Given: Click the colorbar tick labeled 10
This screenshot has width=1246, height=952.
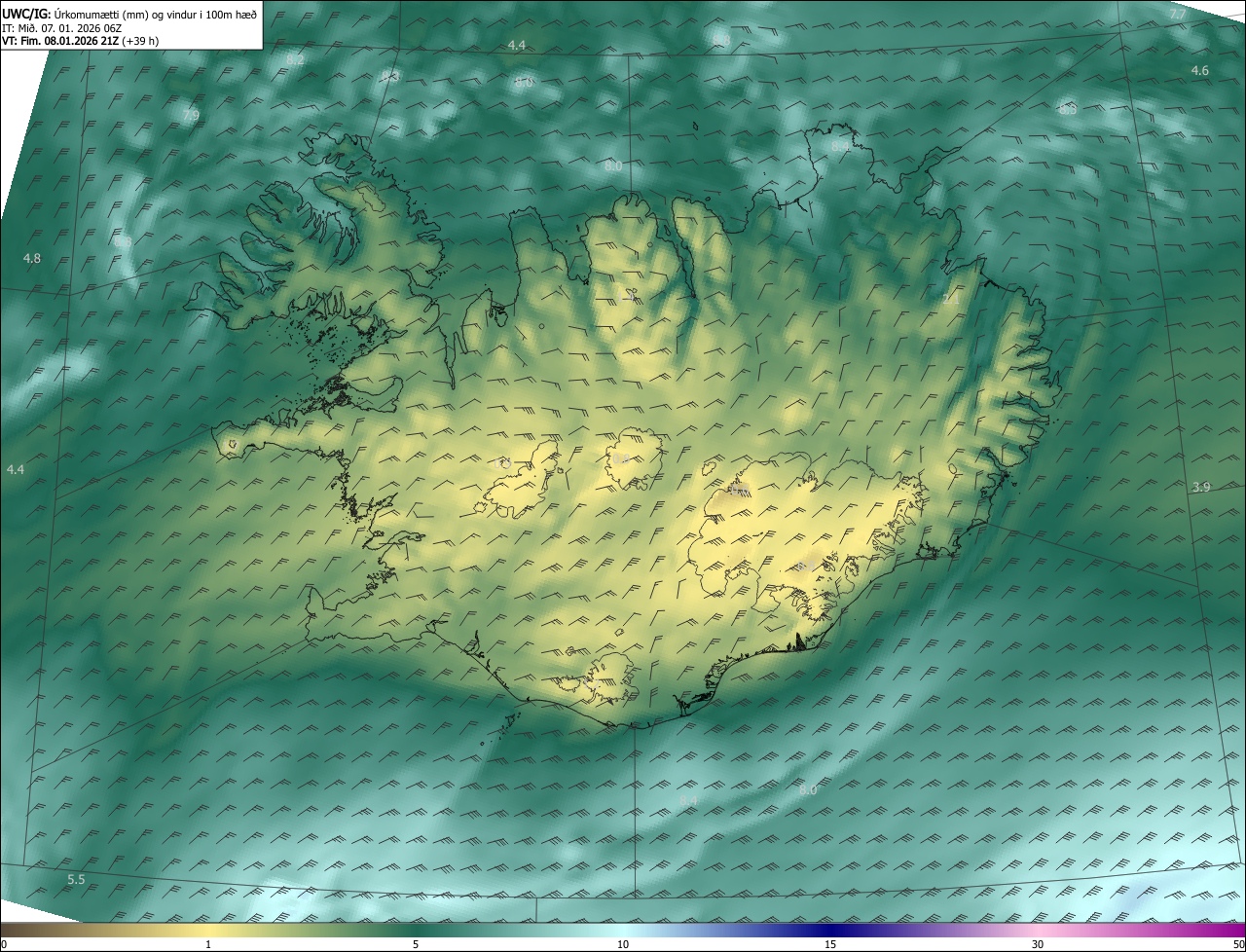Looking at the screenshot, I should [623, 944].
